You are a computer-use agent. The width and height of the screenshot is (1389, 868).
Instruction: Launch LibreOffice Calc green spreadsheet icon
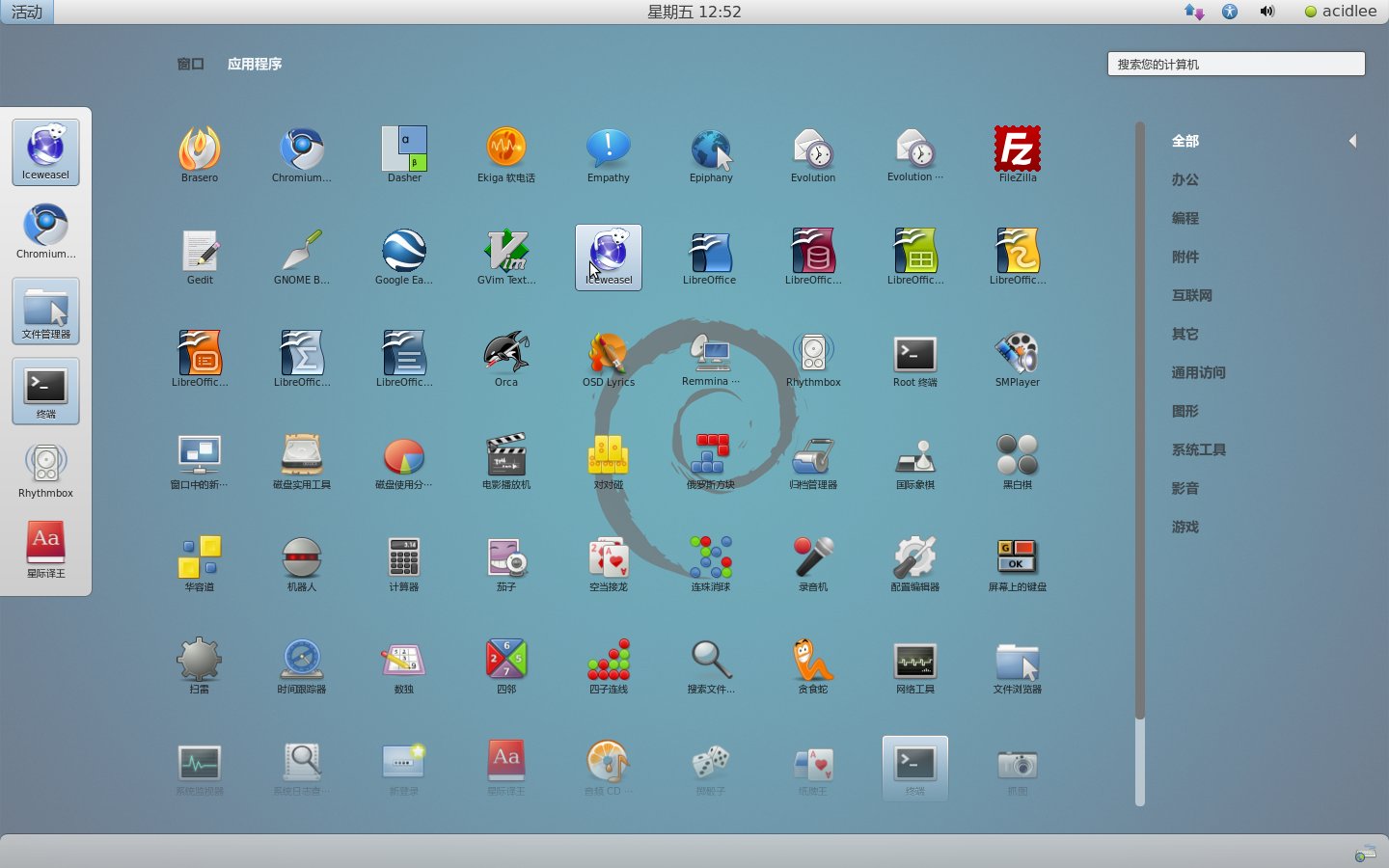(915, 257)
